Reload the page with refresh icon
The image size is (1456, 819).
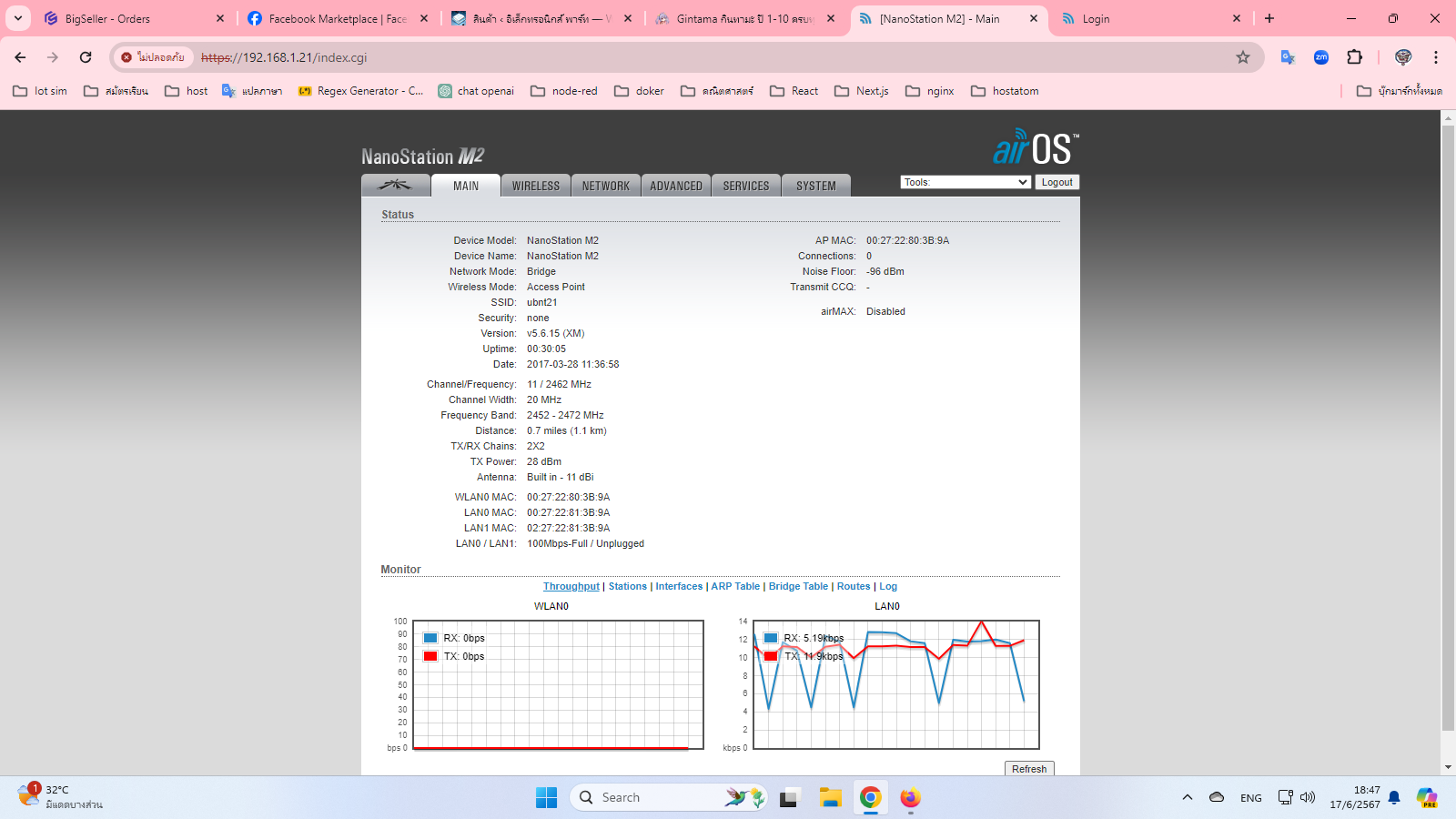[86, 57]
